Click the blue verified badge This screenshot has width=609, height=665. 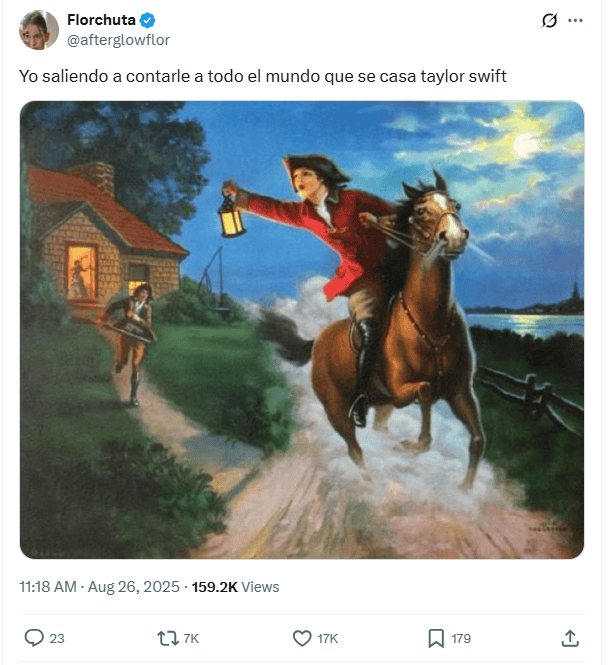[x=147, y=20]
